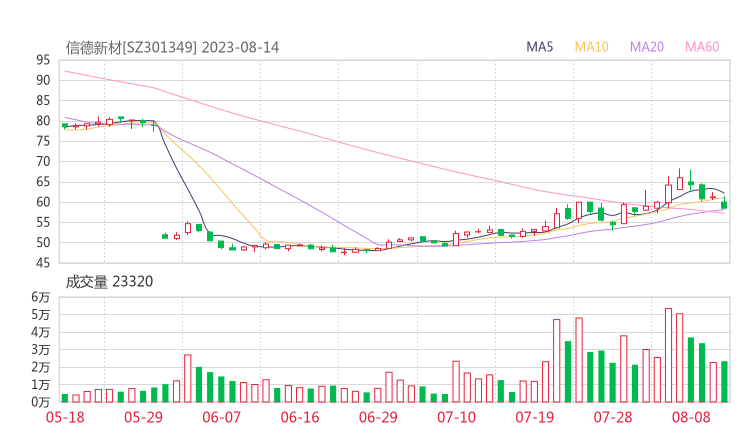Click the 0万 volume axis label
The image size is (740, 440).
pos(41,402)
